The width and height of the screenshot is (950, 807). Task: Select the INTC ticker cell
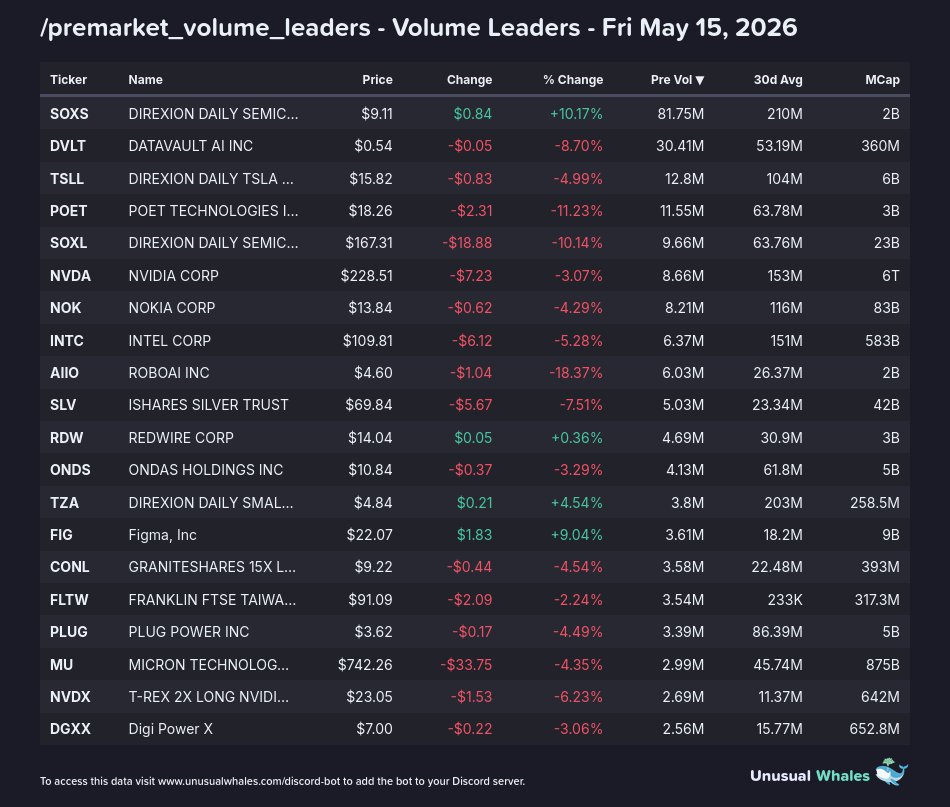(x=67, y=340)
